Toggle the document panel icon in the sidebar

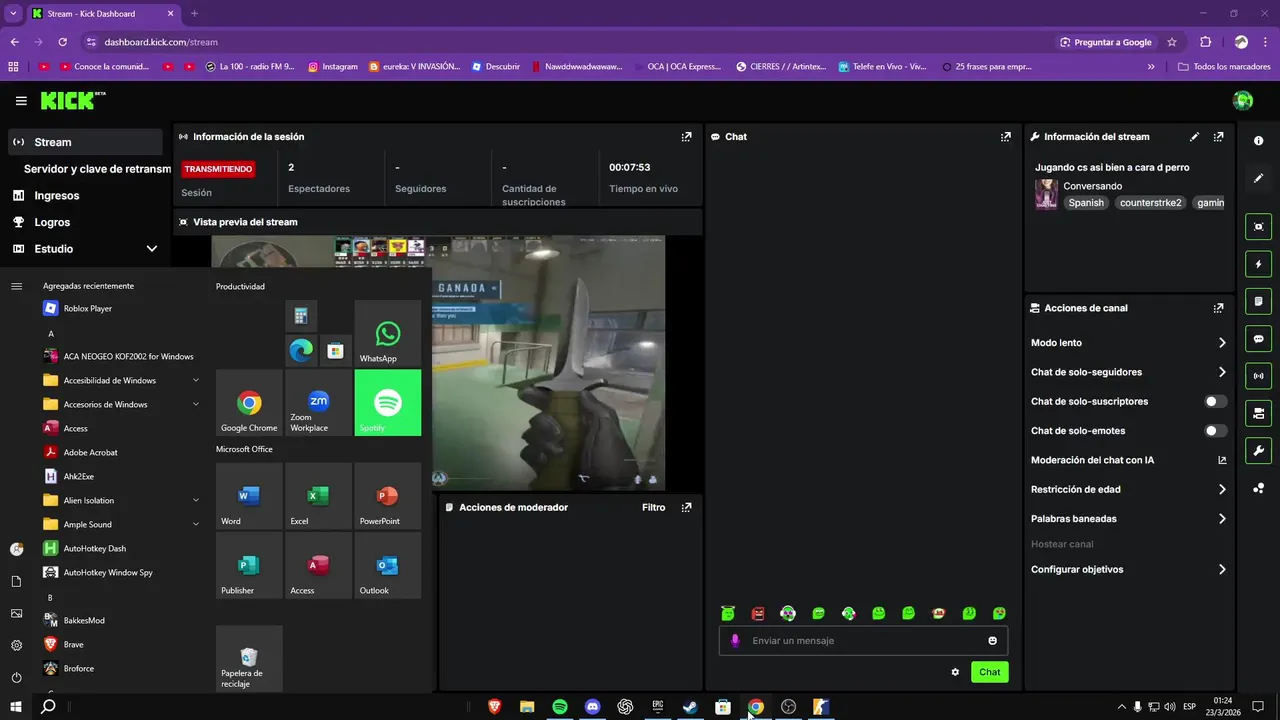pyautogui.click(x=1258, y=302)
